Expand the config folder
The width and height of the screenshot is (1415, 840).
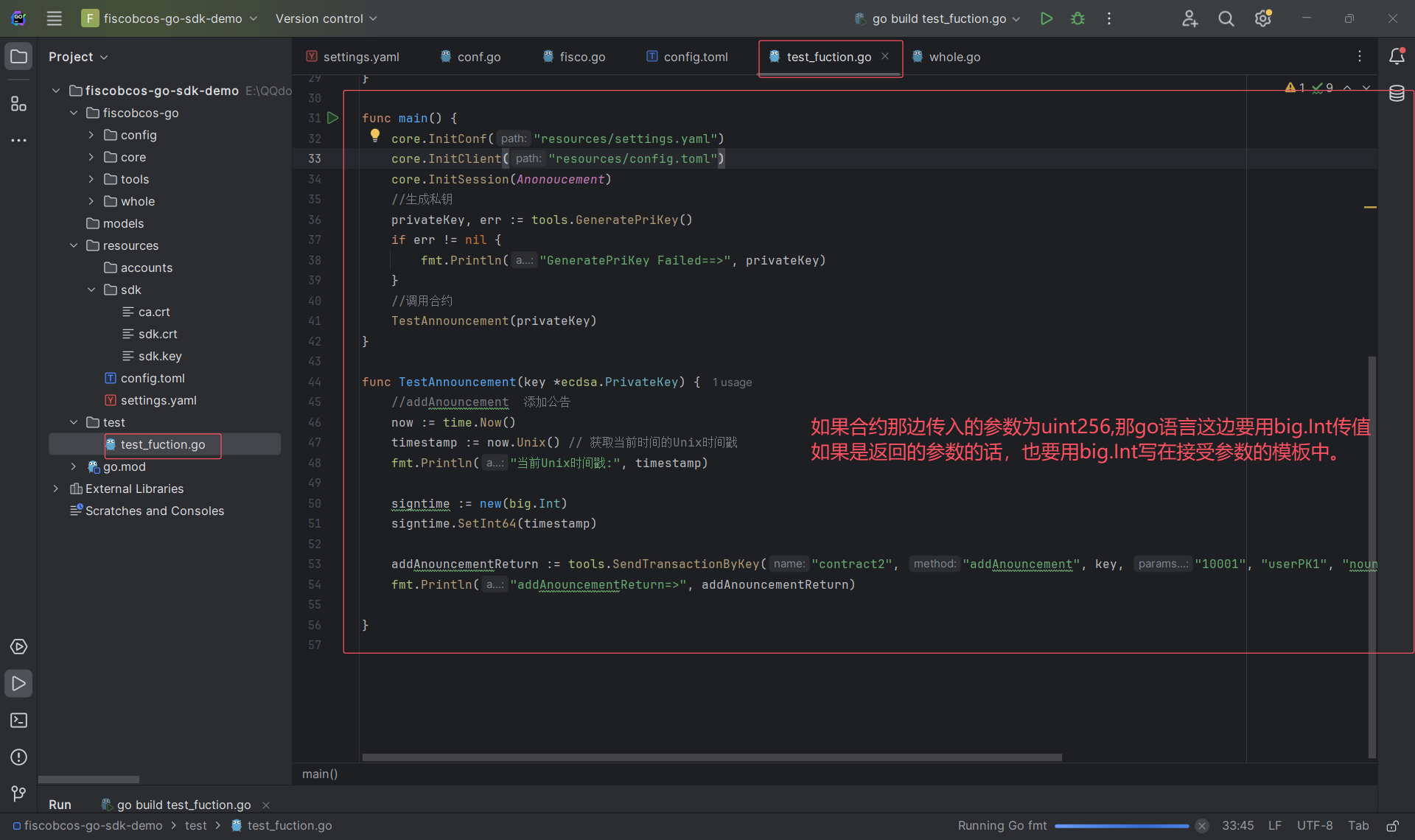tap(91, 135)
